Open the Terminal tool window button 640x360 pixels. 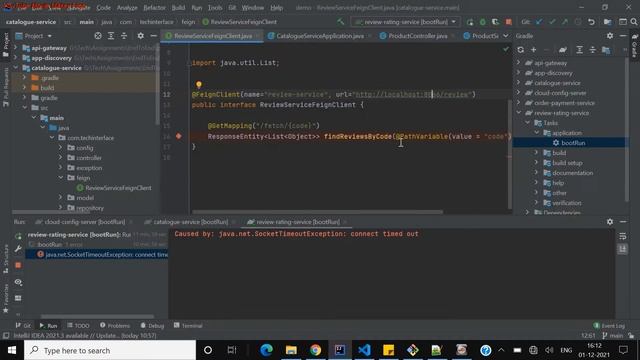pyautogui.click(x=188, y=325)
